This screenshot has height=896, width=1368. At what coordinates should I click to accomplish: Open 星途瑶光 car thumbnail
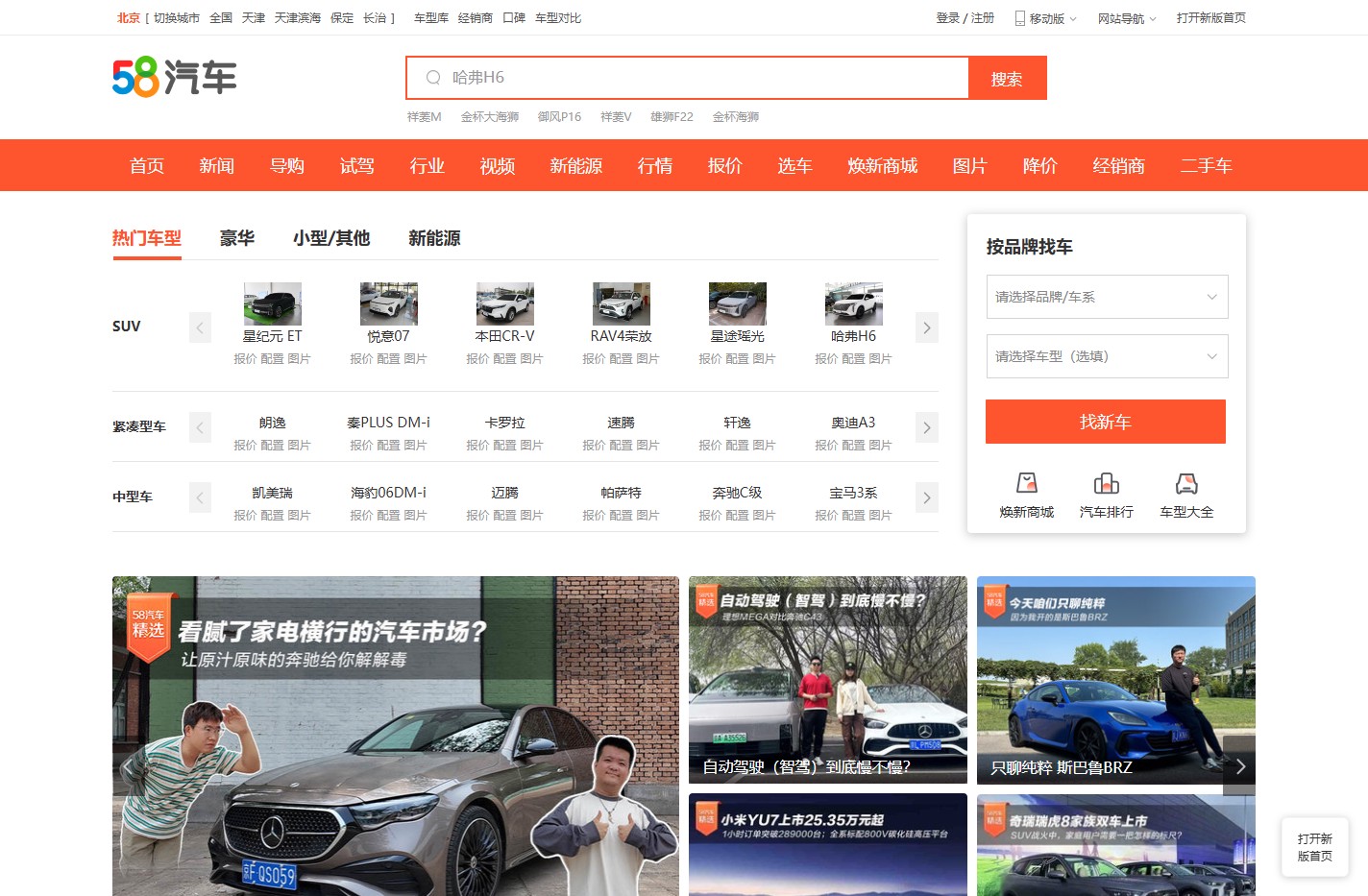tap(738, 303)
